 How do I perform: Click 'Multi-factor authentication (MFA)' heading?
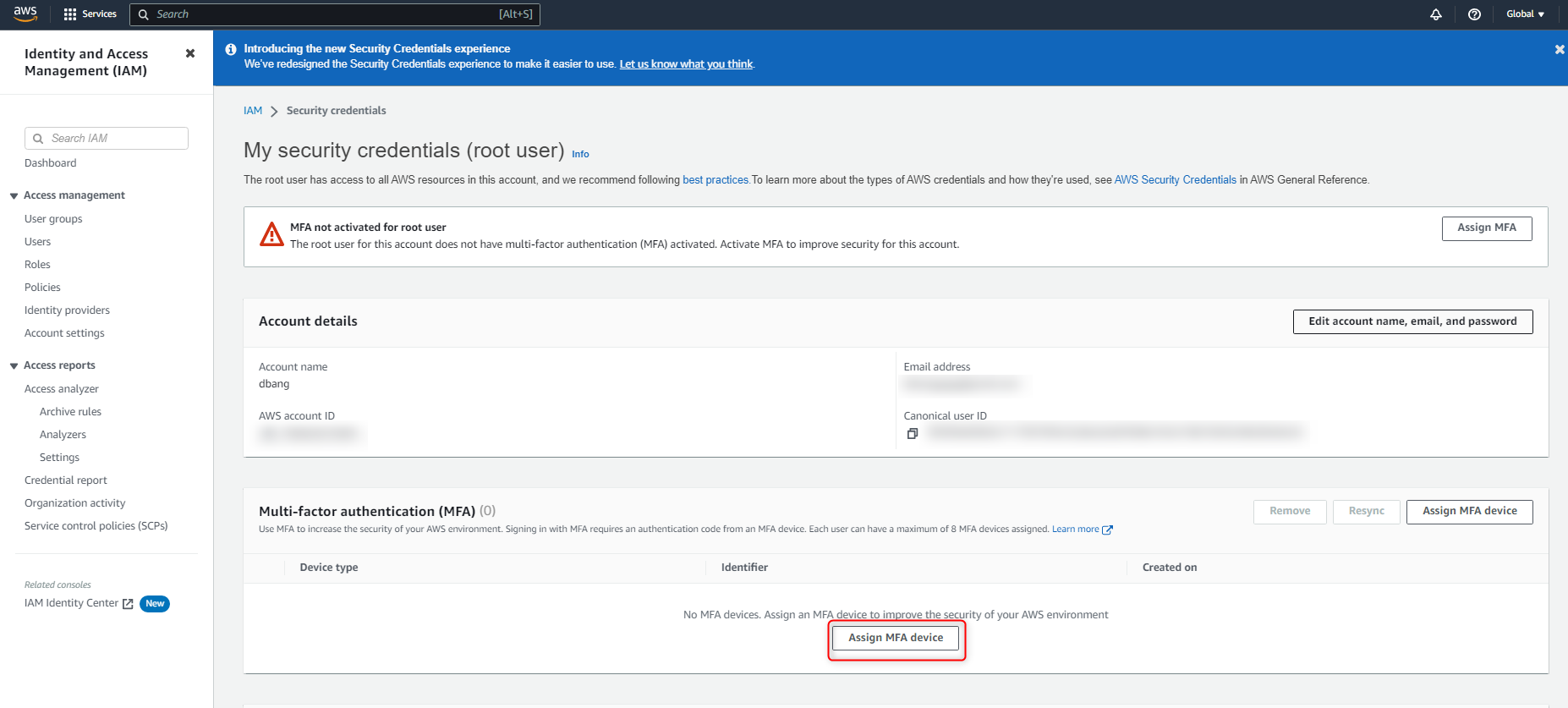click(x=367, y=512)
